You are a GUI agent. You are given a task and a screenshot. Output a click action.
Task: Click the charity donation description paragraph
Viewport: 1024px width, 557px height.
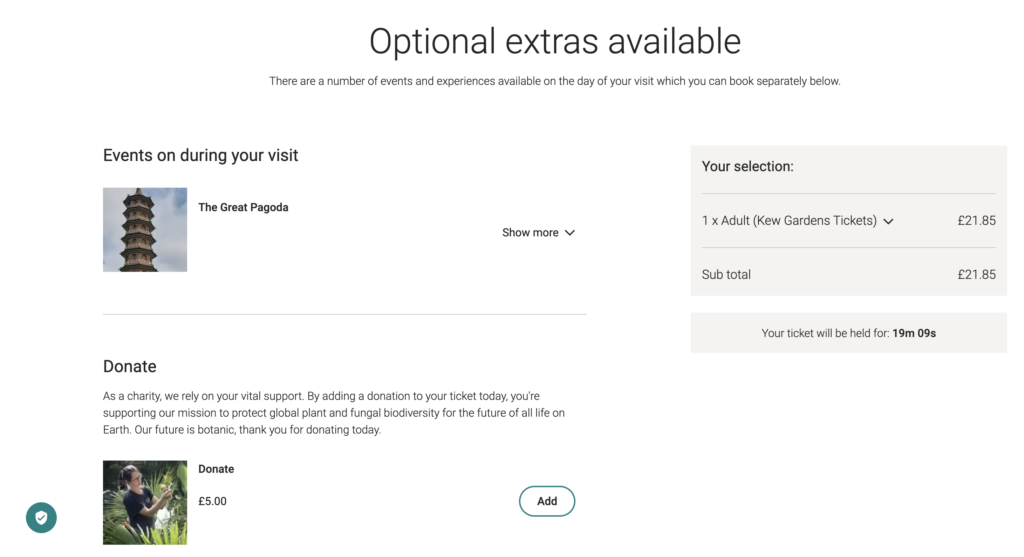click(x=334, y=413)
